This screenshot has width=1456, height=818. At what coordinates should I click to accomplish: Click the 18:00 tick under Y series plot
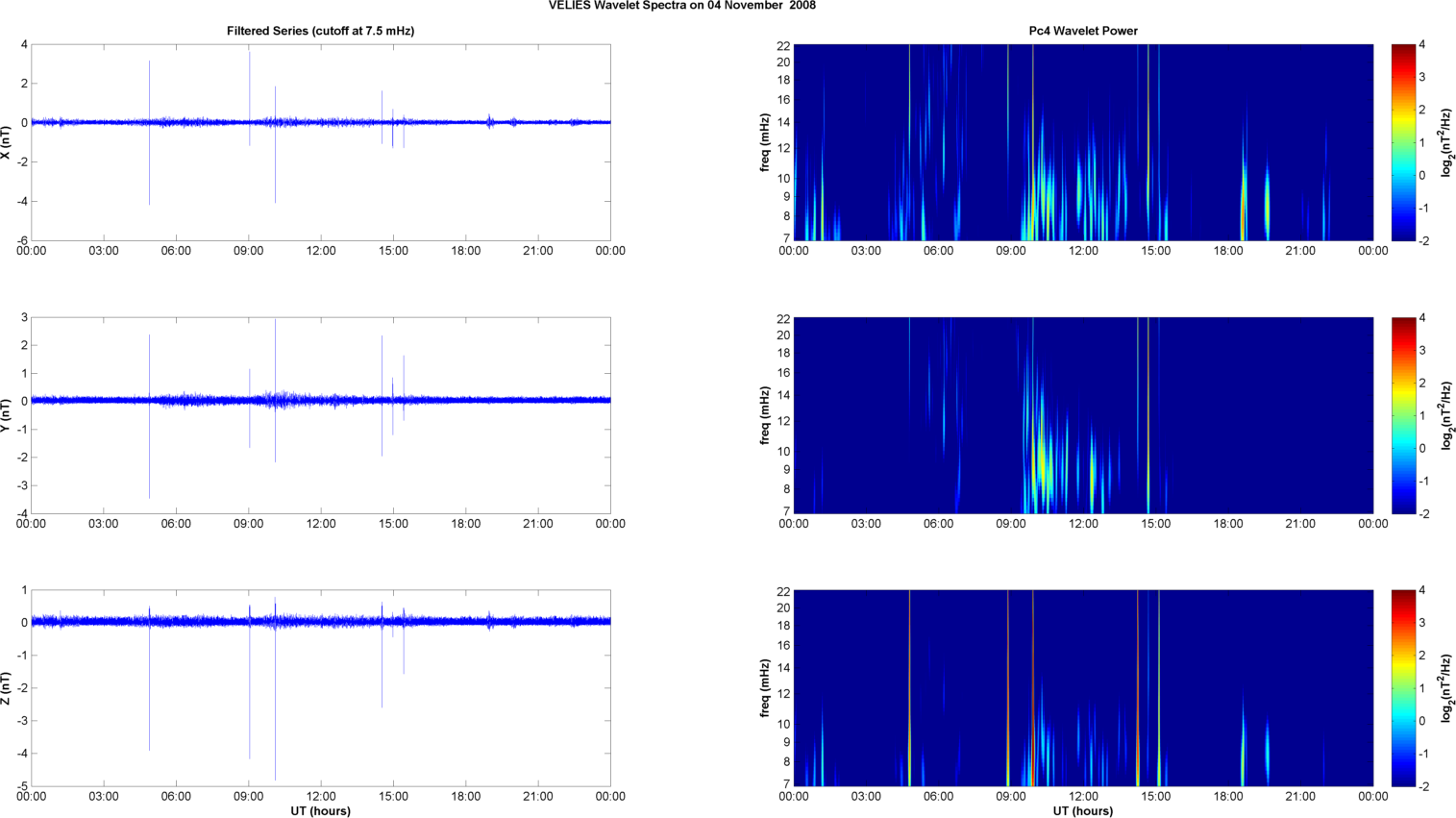tap(466, 524)
